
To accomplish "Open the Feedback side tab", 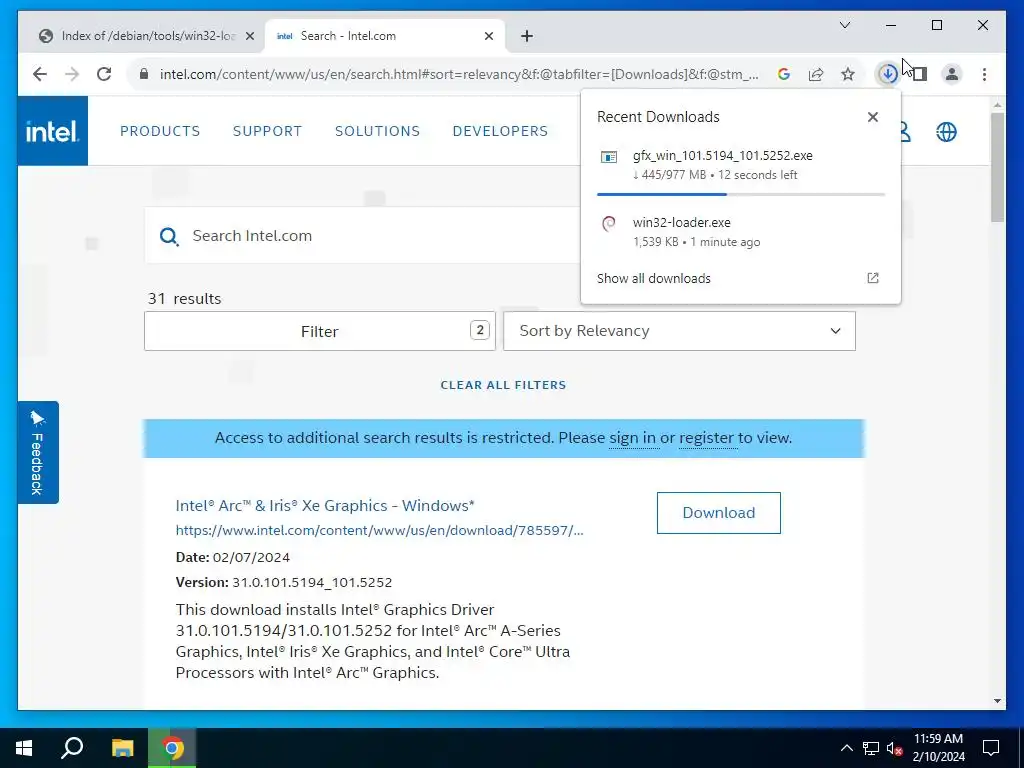I will [38, 452].
